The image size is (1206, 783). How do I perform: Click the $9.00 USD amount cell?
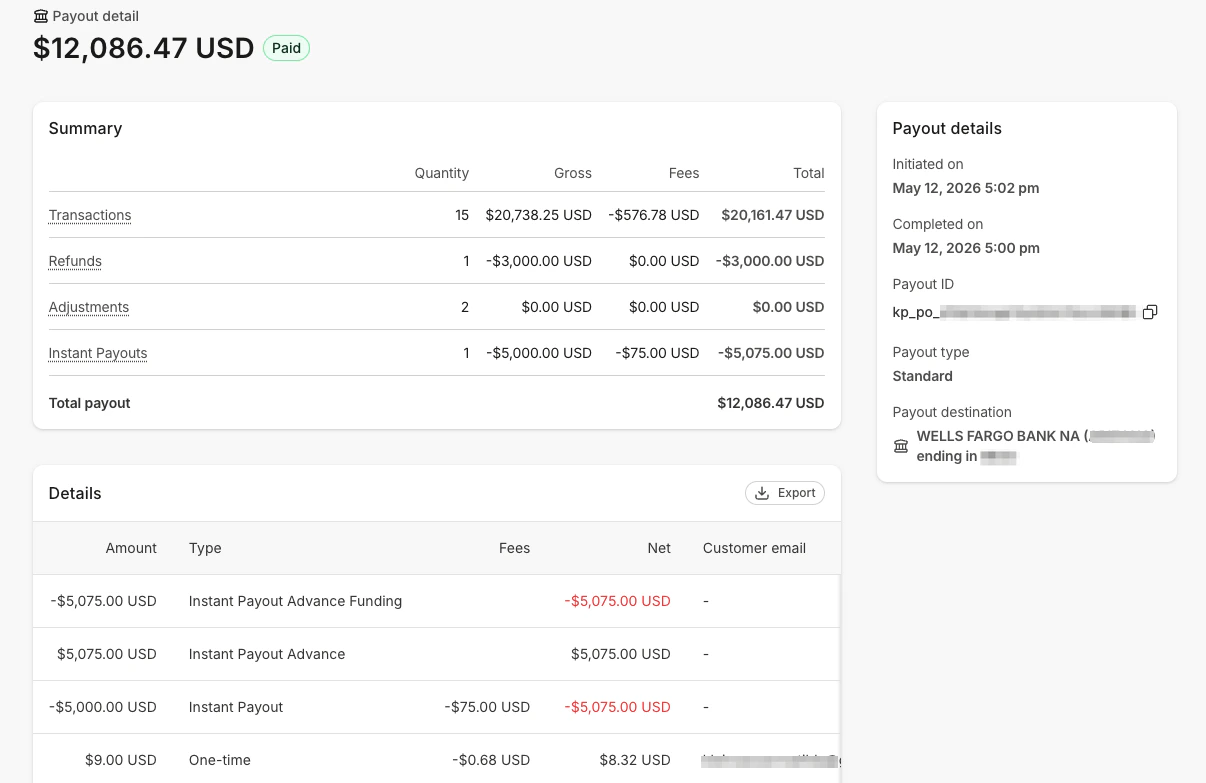121,760
